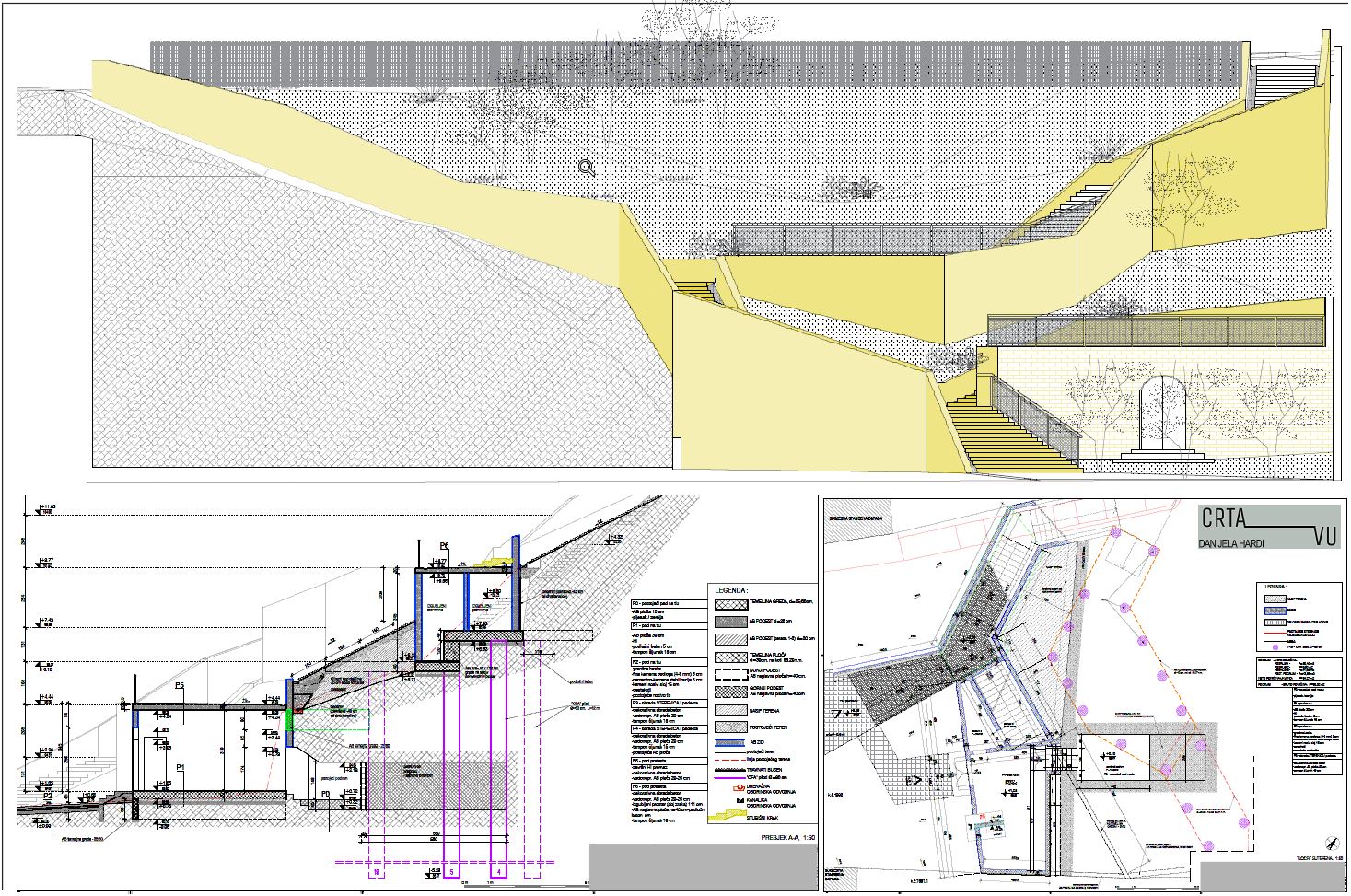Click the purple pile numbered 4
Screen dimensions: 1351x896
point(499,868)
